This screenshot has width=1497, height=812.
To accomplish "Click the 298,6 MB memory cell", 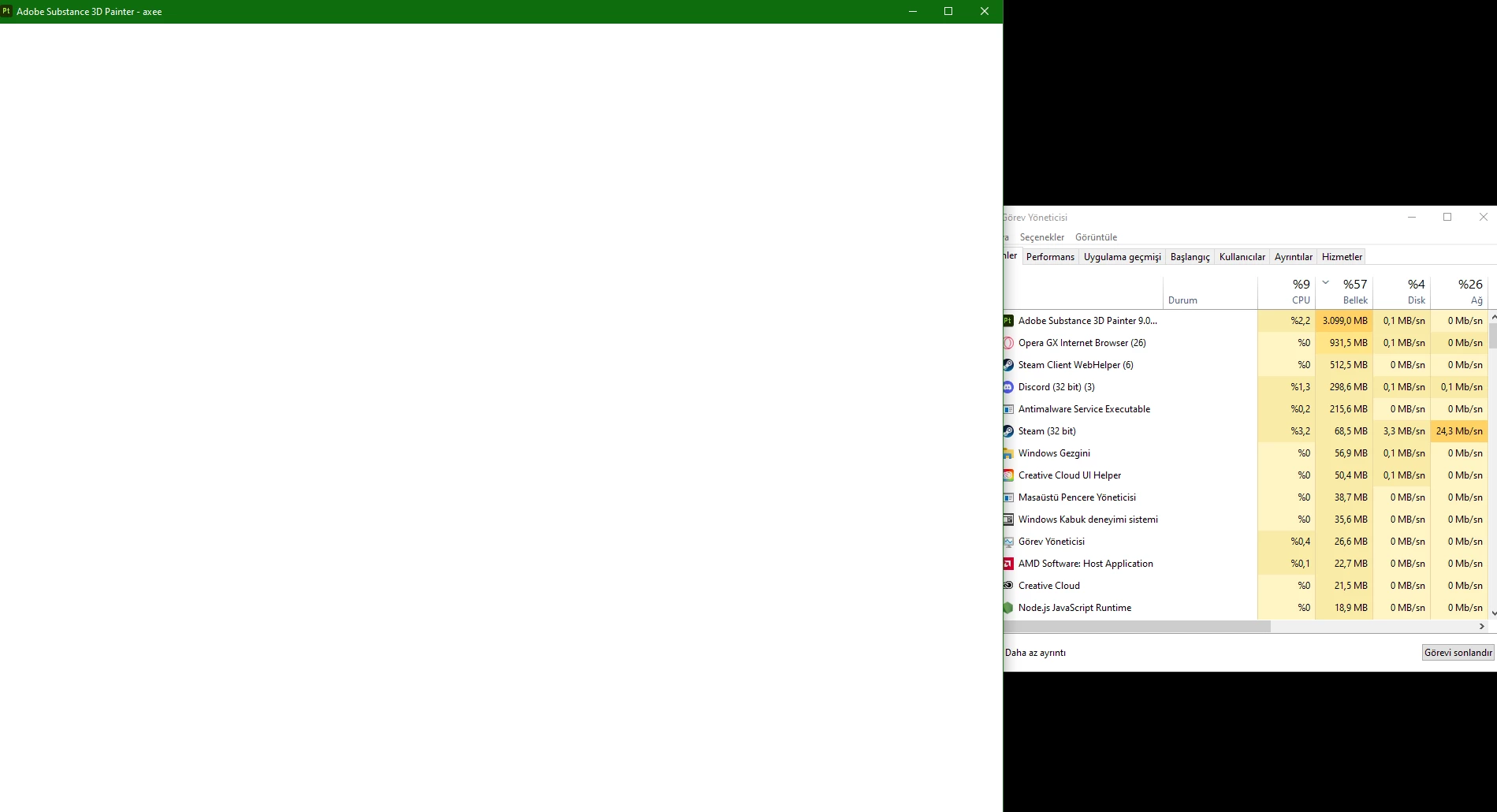I will click(x=1344, y=387).
